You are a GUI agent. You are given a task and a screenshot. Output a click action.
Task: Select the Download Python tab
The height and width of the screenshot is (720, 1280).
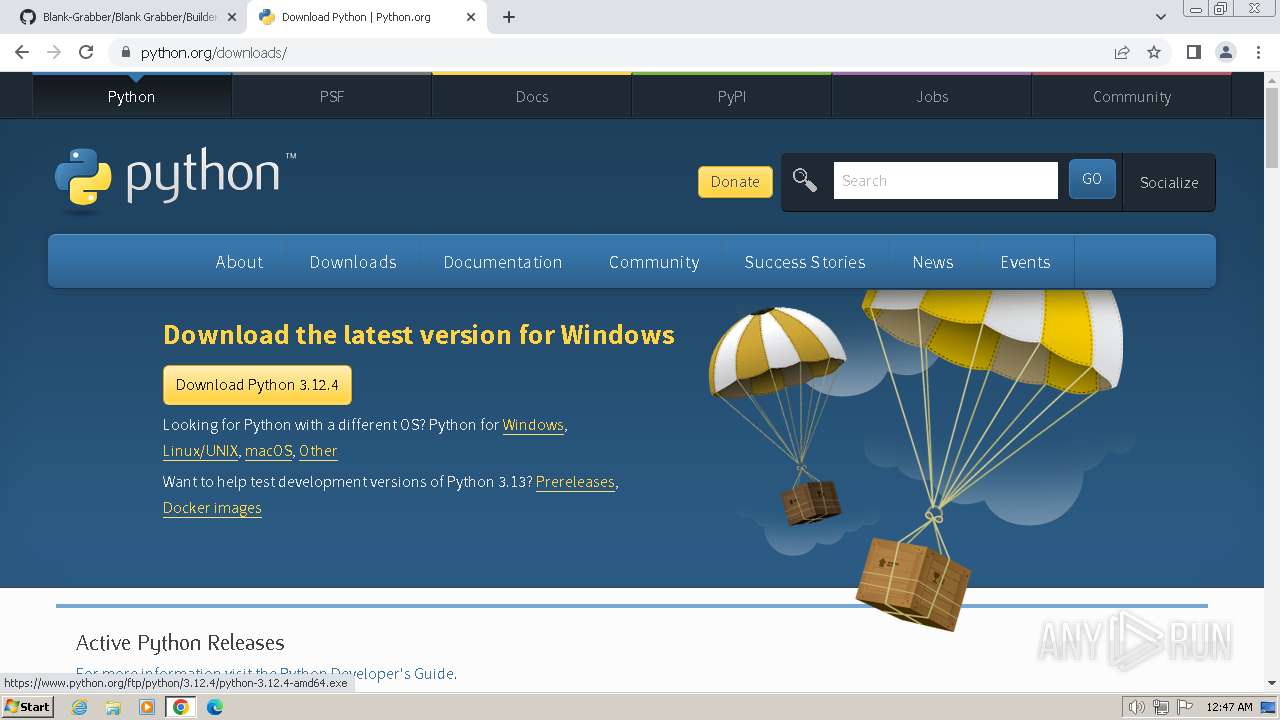[365, 17]
